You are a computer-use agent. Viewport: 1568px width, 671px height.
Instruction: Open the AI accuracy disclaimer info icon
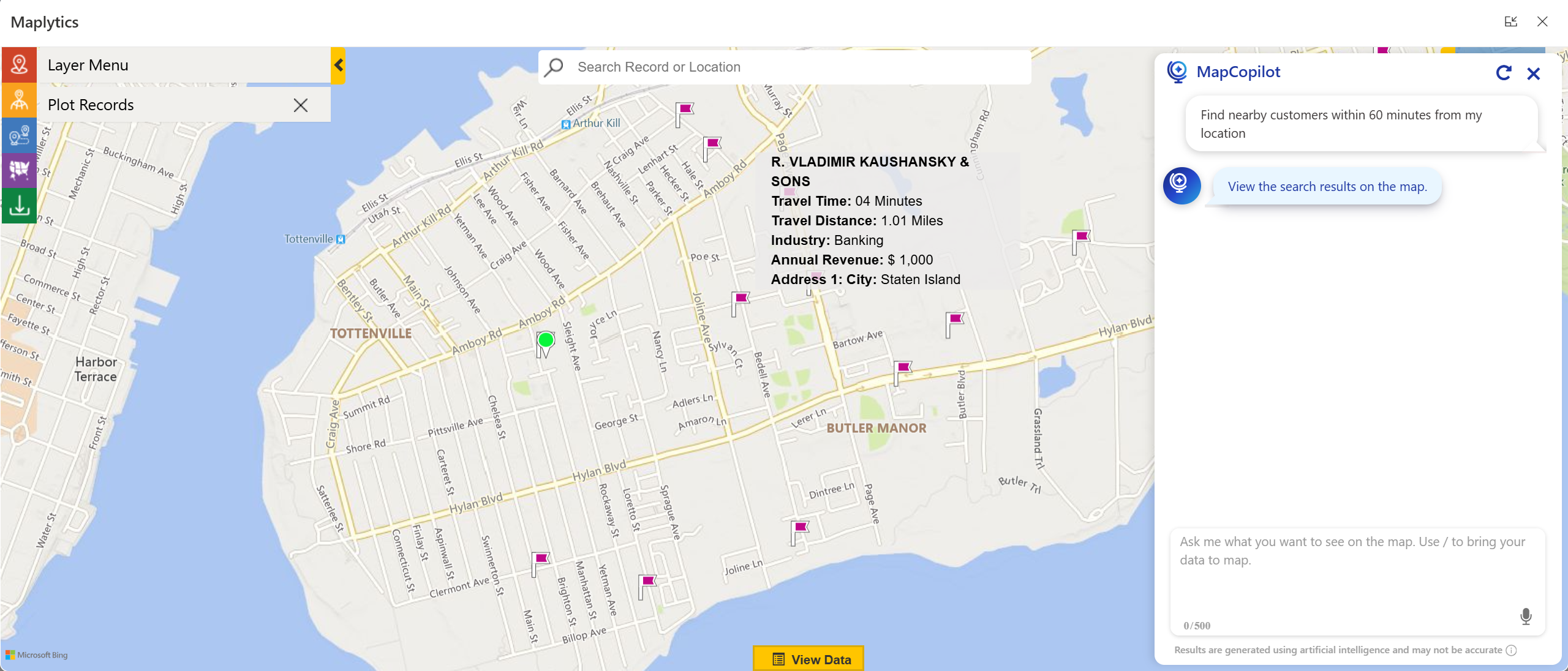tap(1512, 651)
